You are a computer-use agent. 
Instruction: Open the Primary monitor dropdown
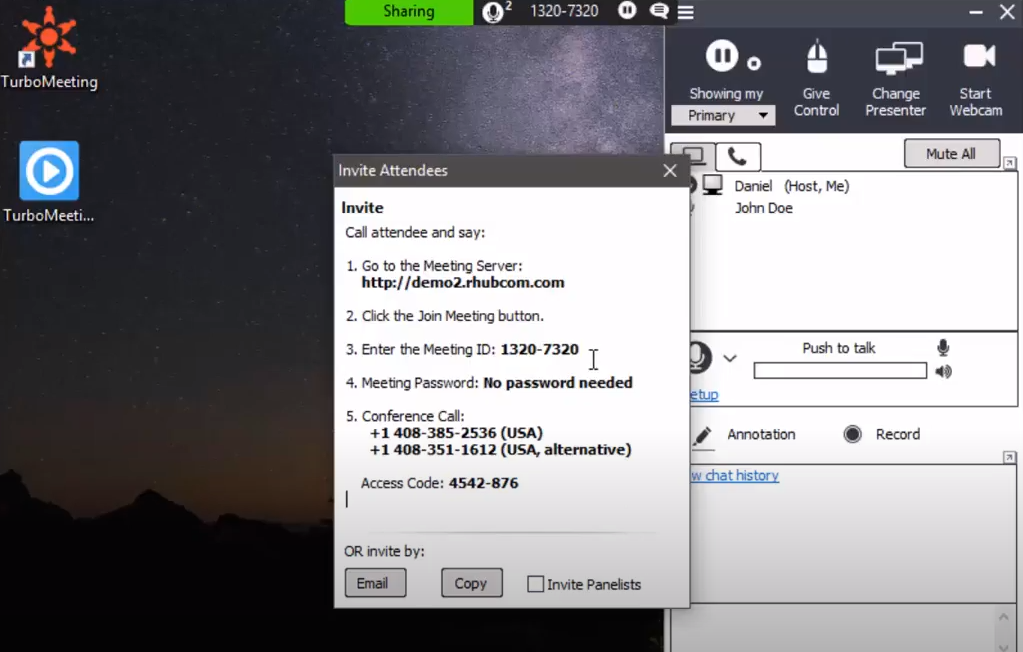tap(722, 115)
